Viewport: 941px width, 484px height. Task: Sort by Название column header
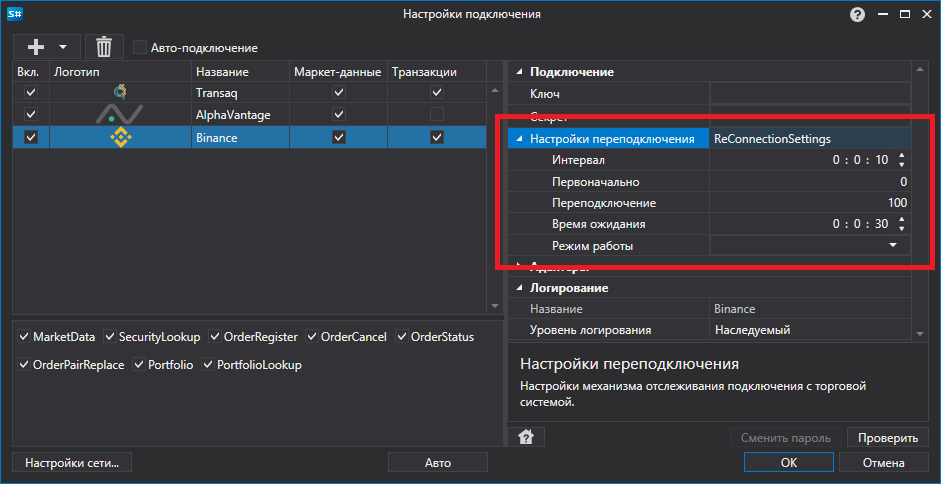[240, 72]
